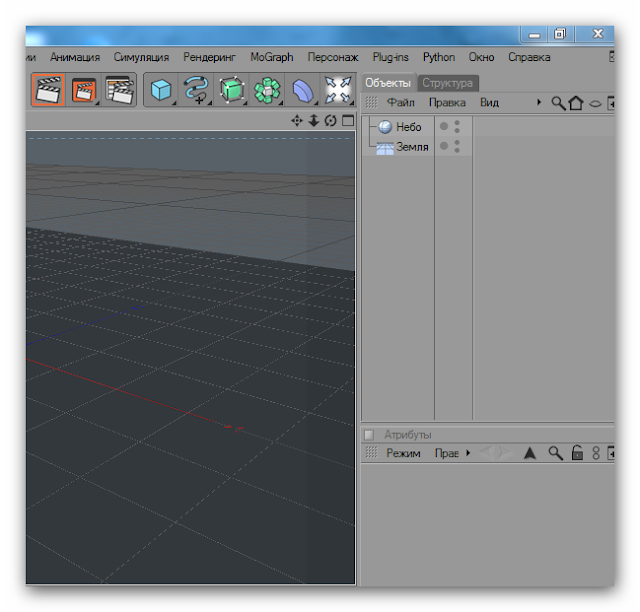
Task: Open Object Manager Файл menu
Action: (x=400, y=102)
